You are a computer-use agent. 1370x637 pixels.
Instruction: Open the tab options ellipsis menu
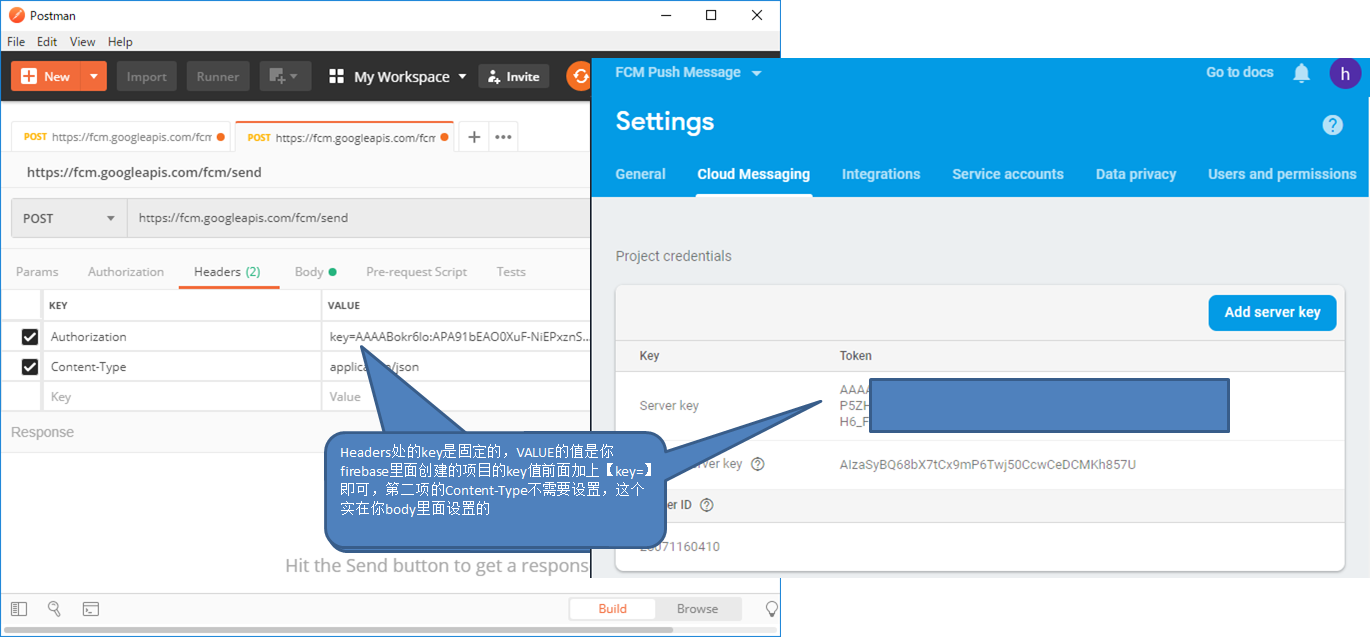(x=504, y=137)
